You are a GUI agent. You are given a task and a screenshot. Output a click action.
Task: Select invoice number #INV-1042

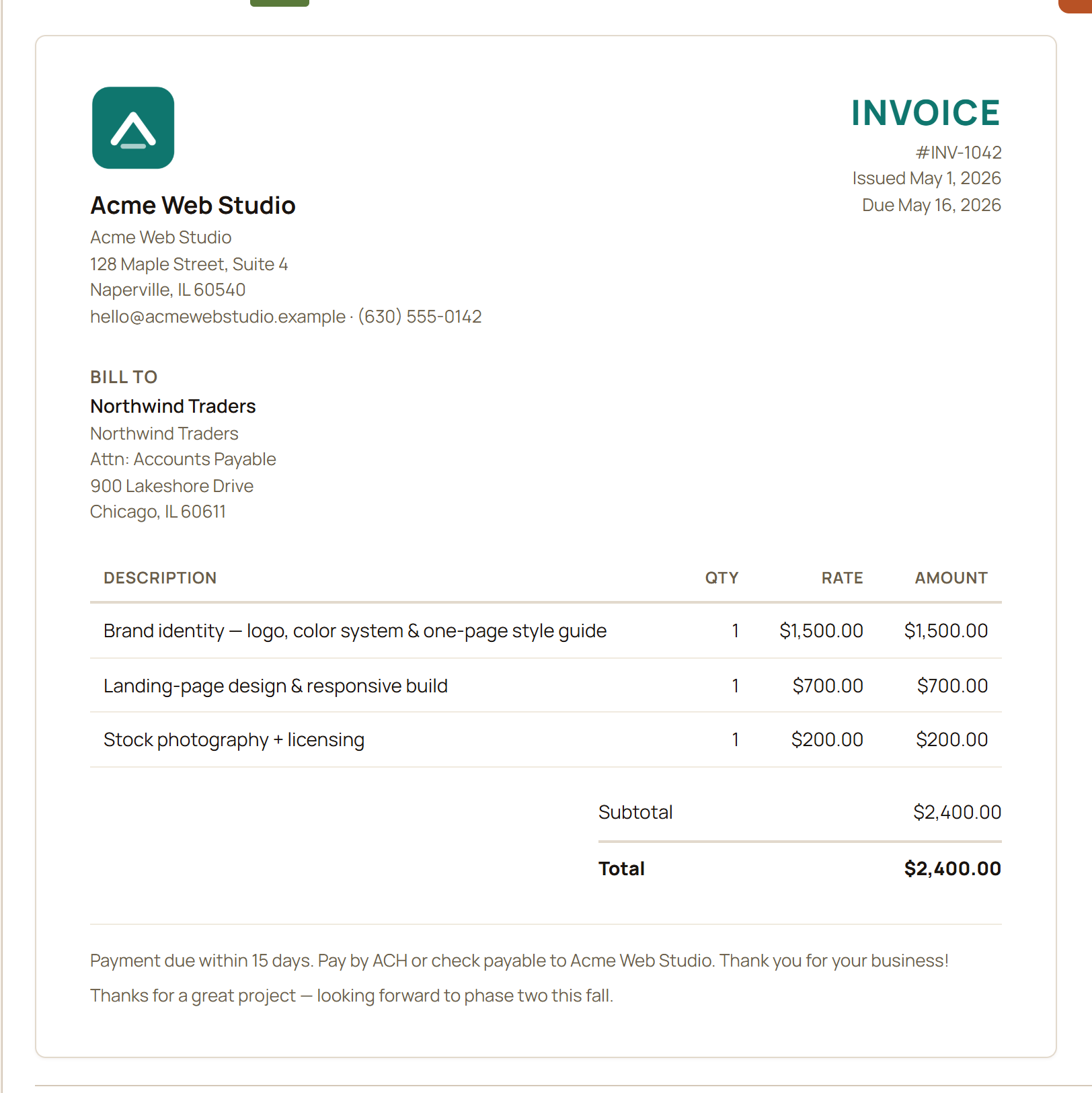958,153
